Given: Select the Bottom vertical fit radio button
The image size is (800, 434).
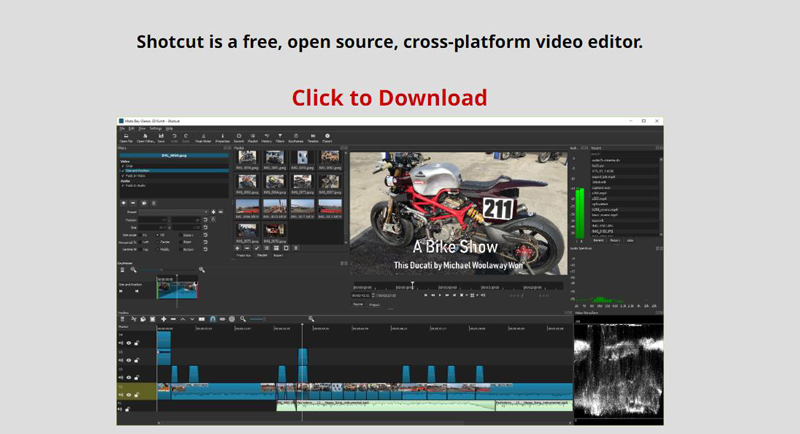Looking at the screenshot, I should [x=181, y=249].
